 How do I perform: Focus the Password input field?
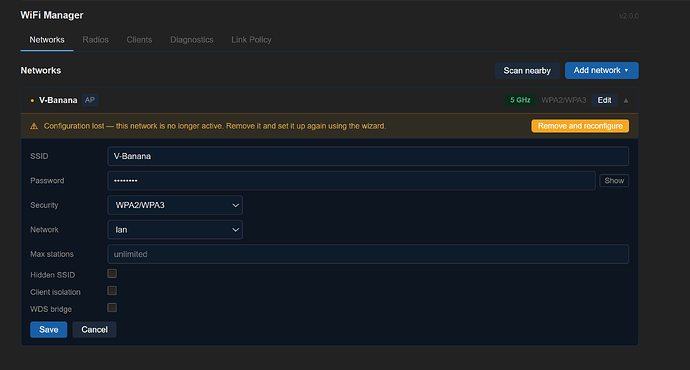(351, 181)
